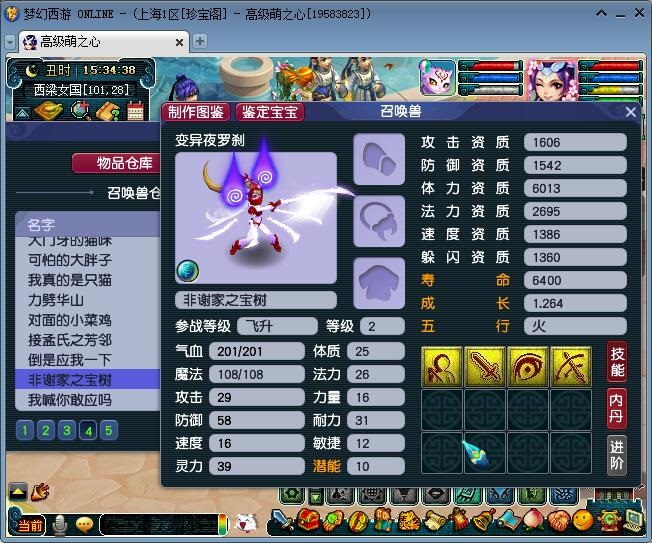This screenshot has height=543, width=652.
Task: Click the 制作图鉴 button
Action: coord(196,112)
